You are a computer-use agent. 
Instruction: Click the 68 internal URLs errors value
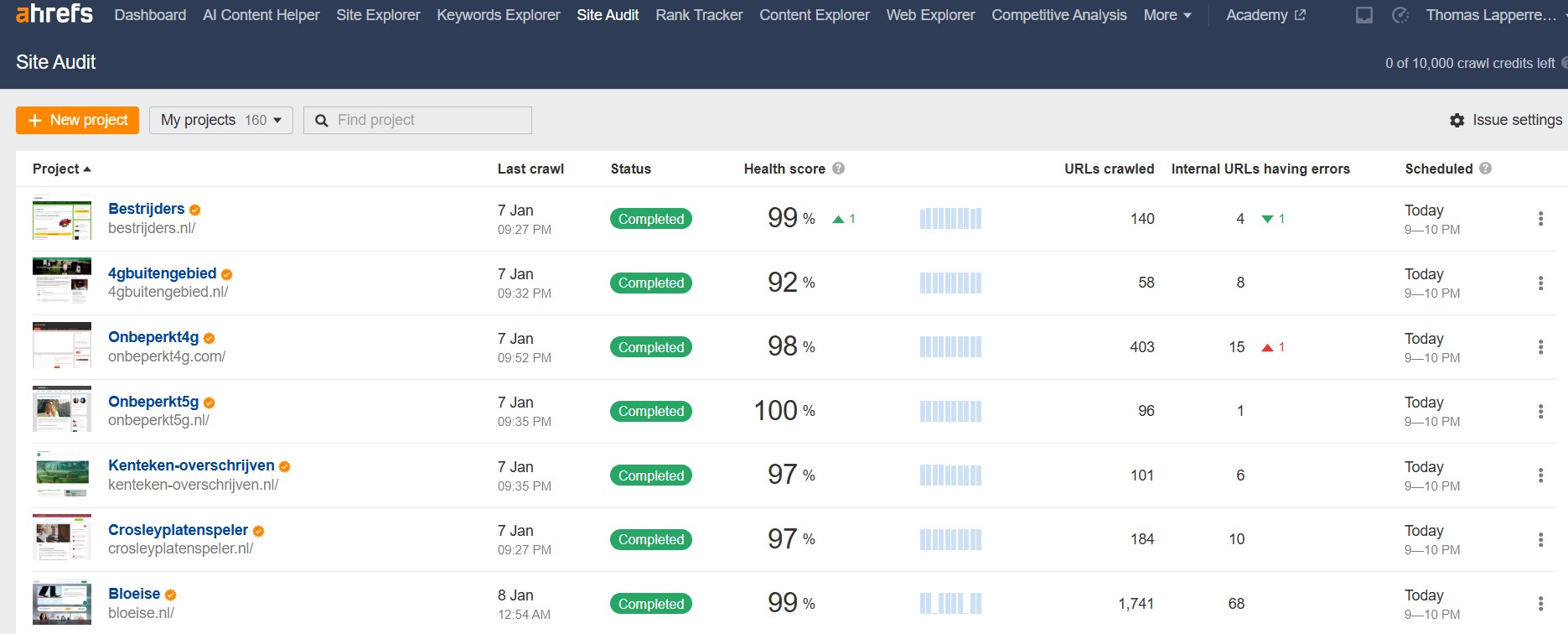point(1236,604)
